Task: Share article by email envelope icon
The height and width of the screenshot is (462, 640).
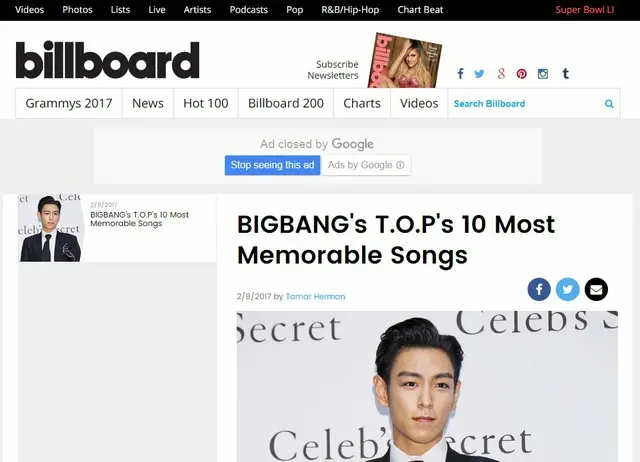Action: pyautogui.click(x=596, y=289)
